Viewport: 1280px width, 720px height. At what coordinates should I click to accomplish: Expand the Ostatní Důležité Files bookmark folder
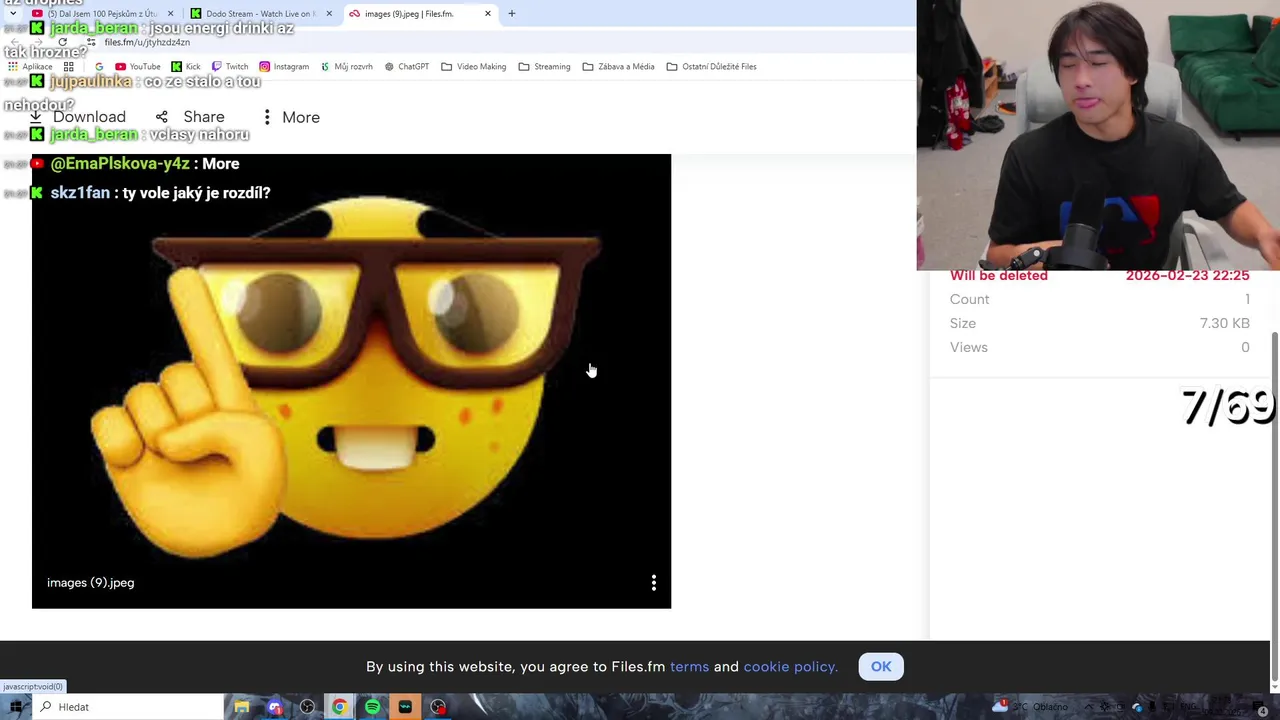pyautogui.click(x=711, y=66)
